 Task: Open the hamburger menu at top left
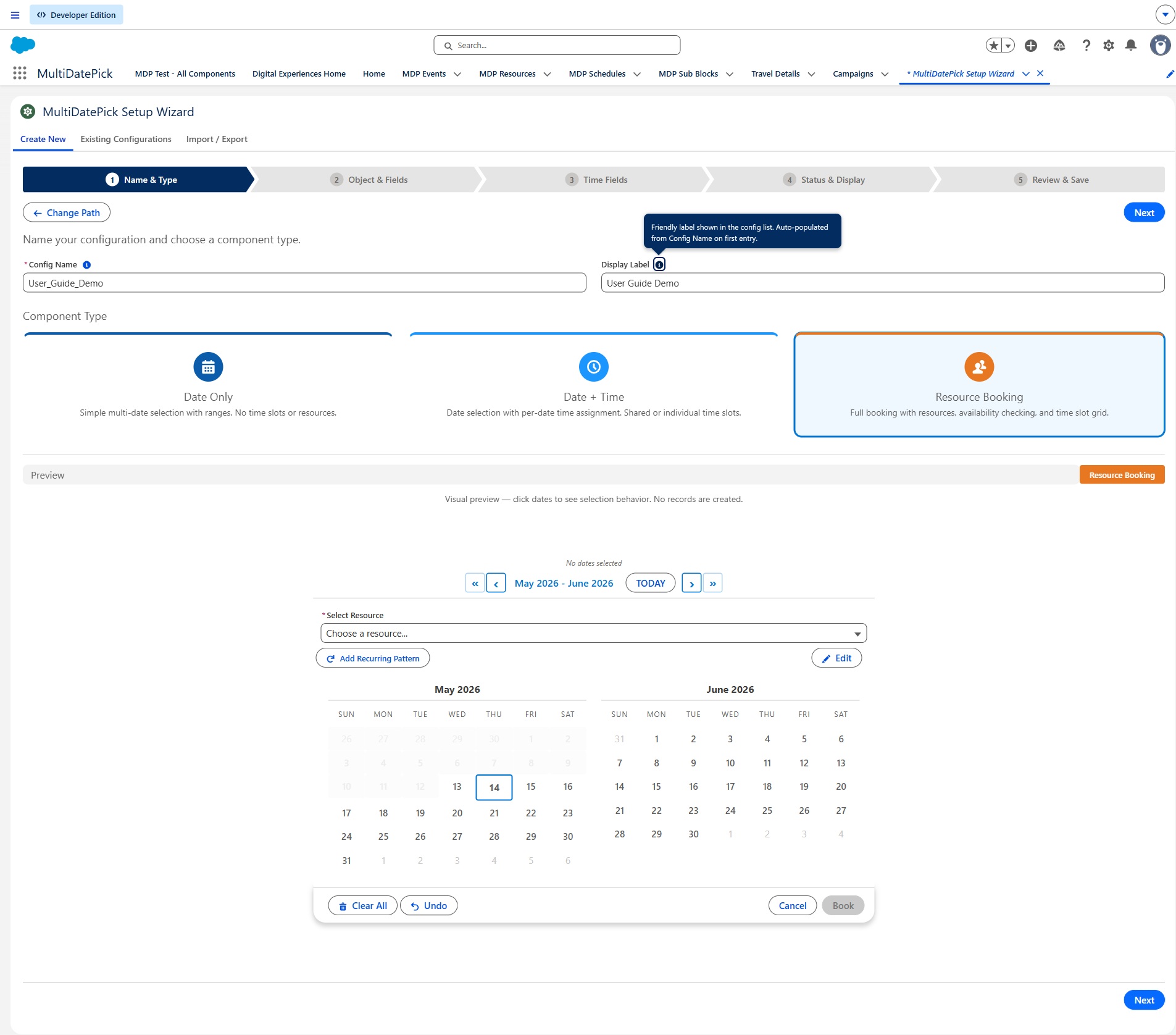click(15, 15)
